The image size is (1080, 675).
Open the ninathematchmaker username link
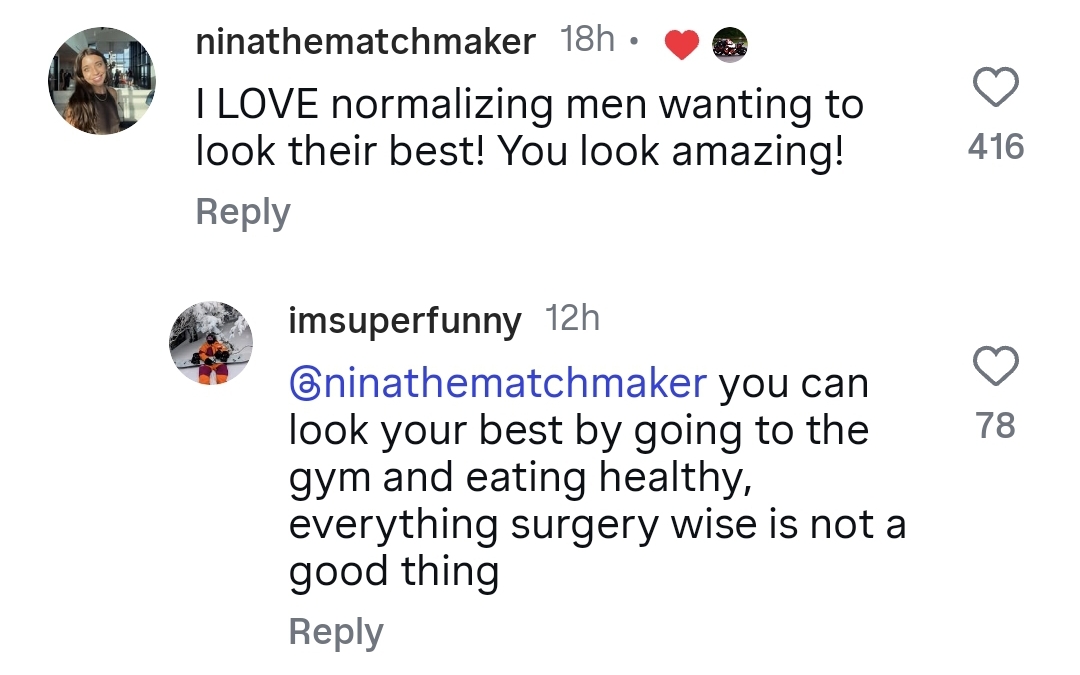coord(365,42)
